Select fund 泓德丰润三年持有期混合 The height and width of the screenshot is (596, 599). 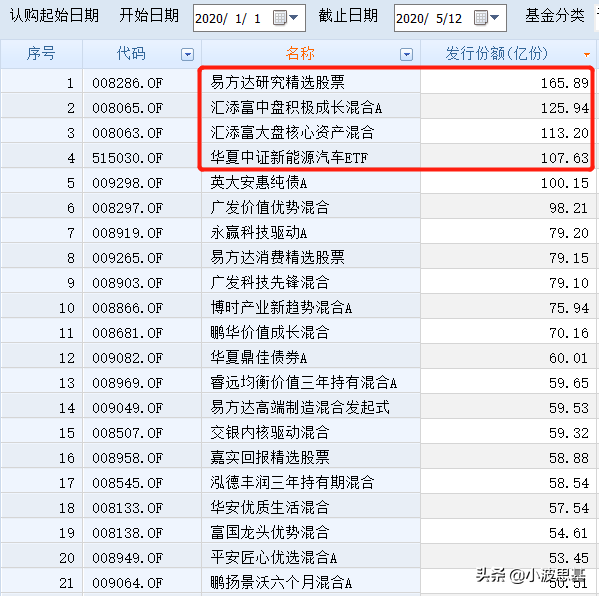click(293, 483)
